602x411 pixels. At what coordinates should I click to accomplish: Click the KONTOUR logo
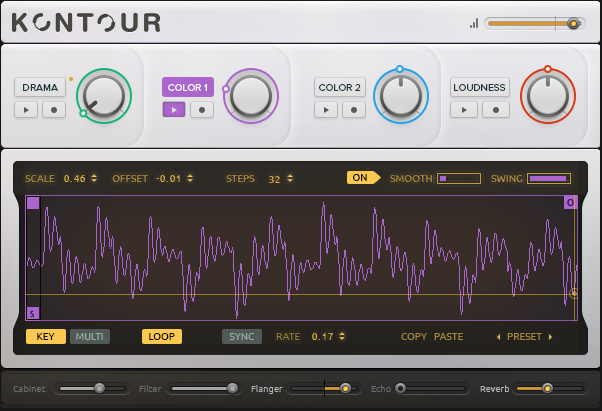pos(86,23)
